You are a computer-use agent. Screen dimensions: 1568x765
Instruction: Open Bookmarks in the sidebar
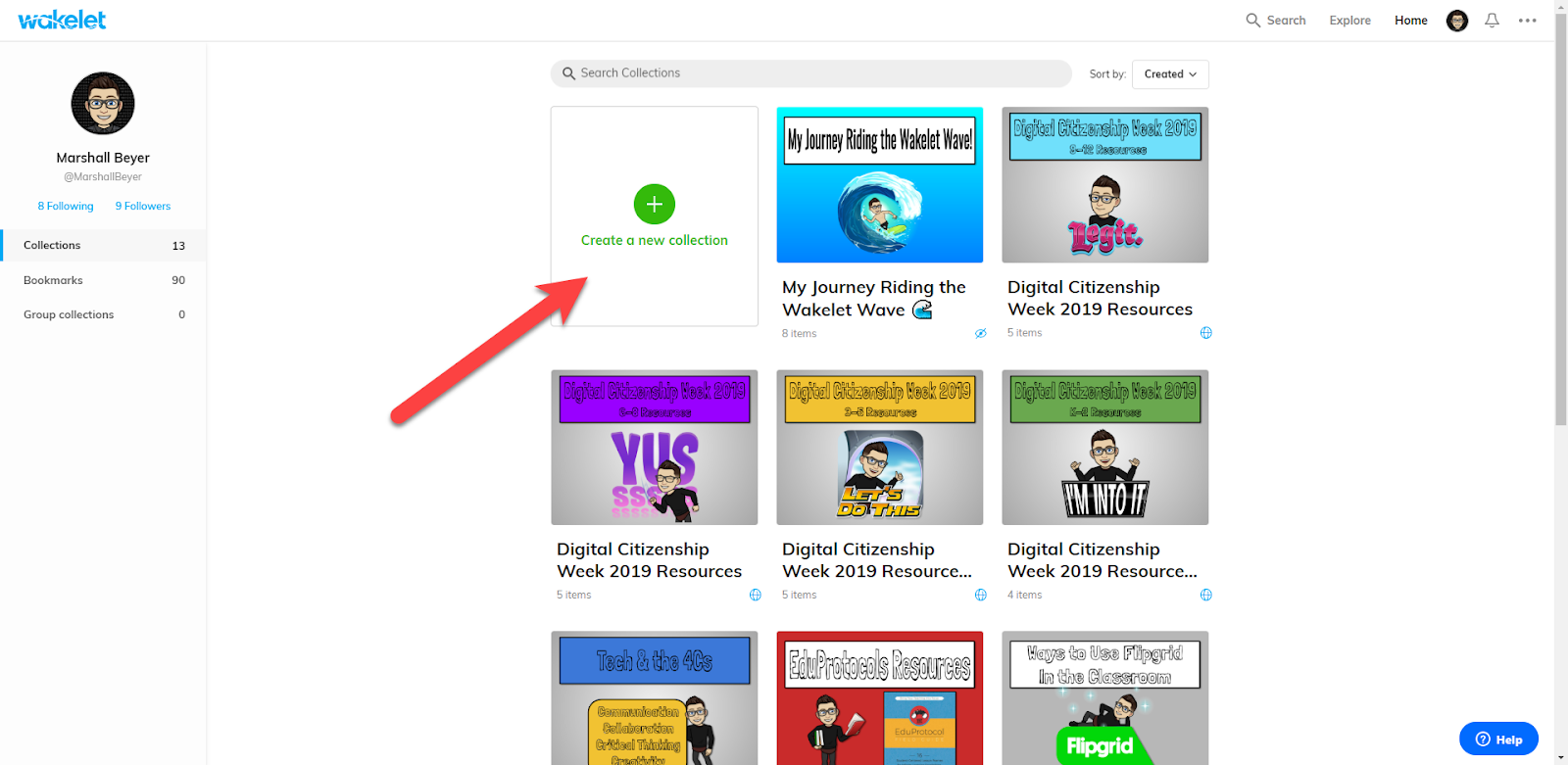coord(103,280)
